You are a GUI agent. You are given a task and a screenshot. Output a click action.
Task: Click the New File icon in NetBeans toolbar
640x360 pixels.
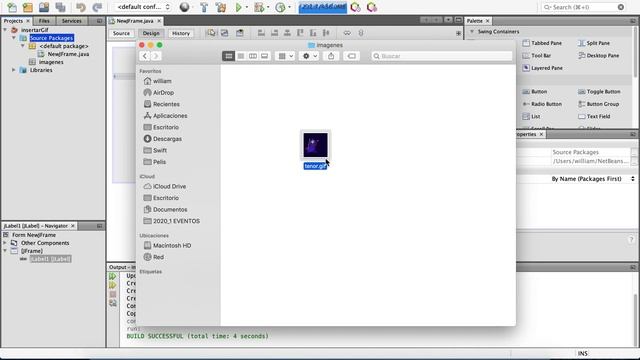coord(12,7)
